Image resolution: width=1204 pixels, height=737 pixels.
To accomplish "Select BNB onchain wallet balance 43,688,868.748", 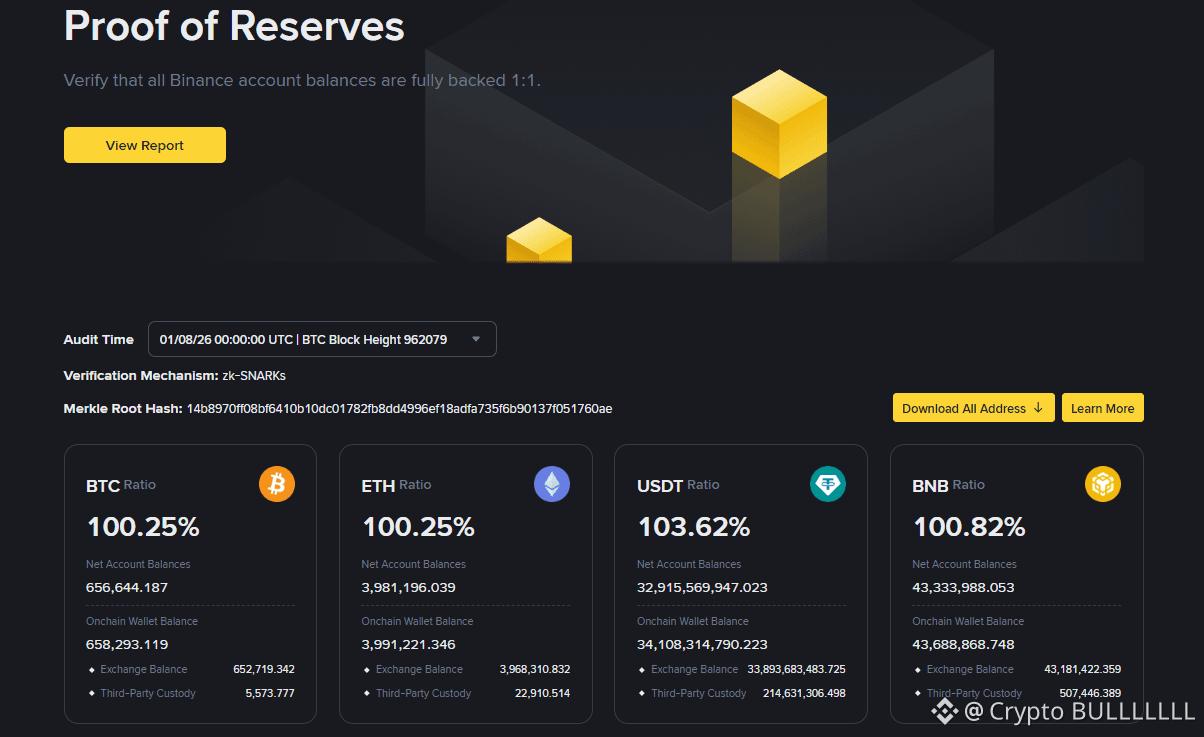I will pyautogui.click(x=963, y=644).
